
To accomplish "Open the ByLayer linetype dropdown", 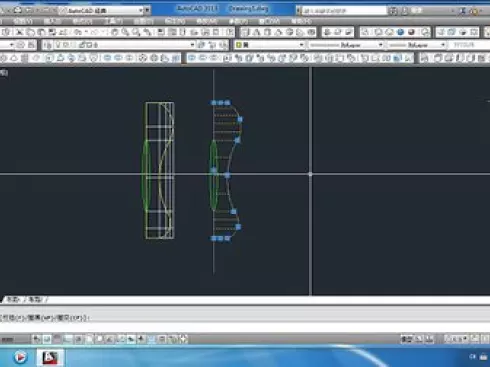I will (345, 45).
